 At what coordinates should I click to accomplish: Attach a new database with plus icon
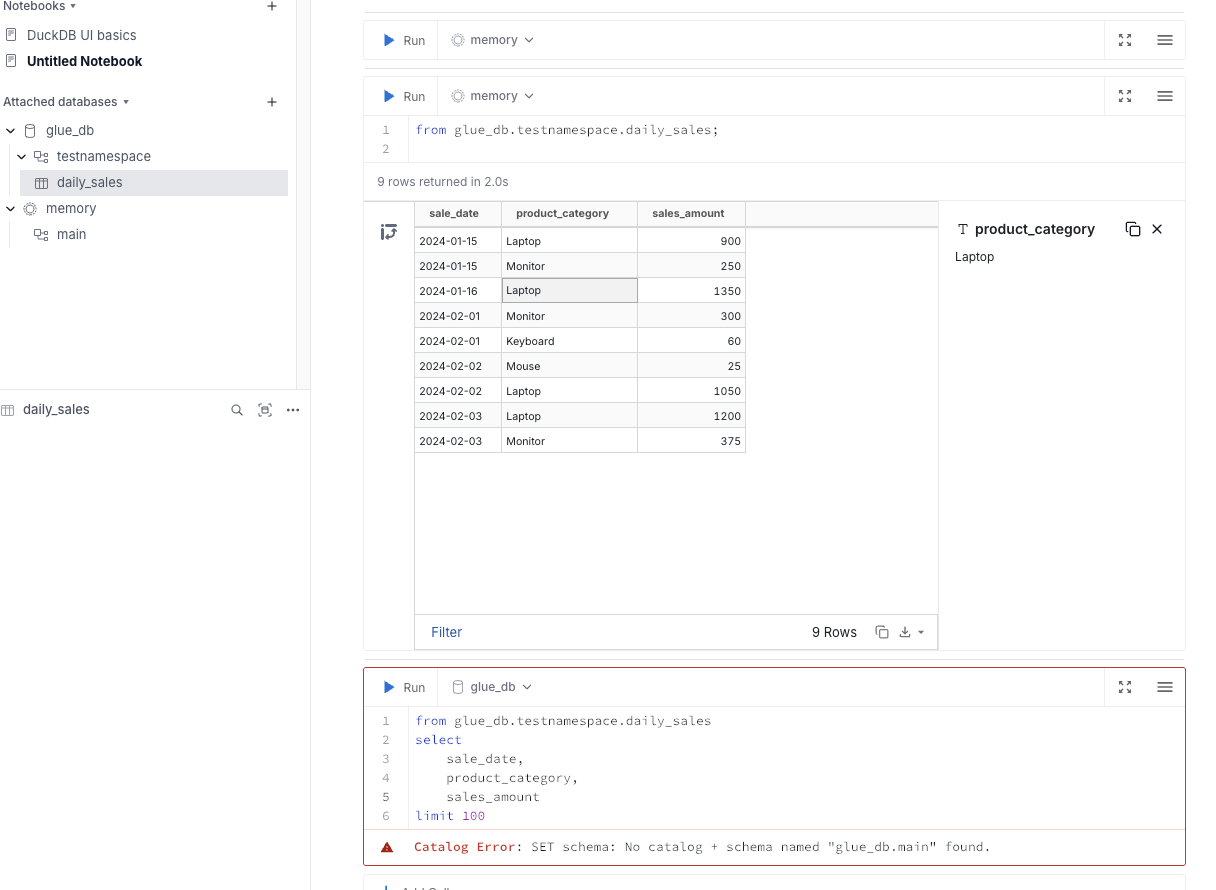272,102
